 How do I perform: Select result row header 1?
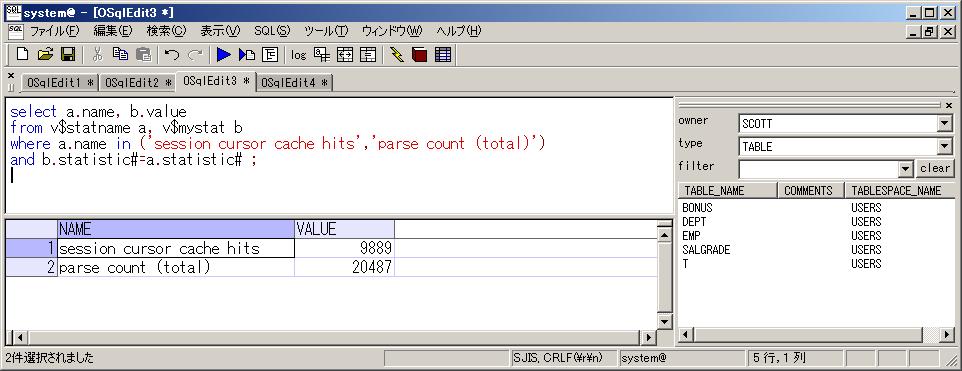pyautogui.click(x=31, y=248)
